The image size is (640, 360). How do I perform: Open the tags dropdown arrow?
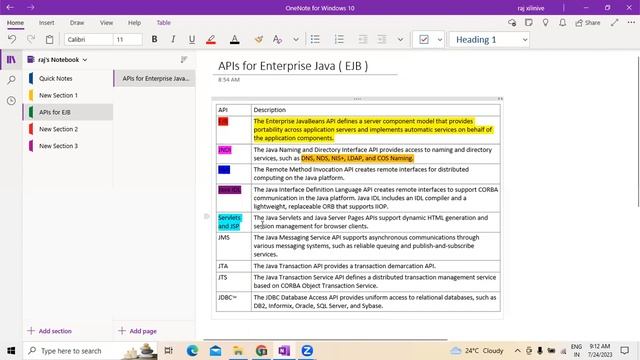[440, 40]
